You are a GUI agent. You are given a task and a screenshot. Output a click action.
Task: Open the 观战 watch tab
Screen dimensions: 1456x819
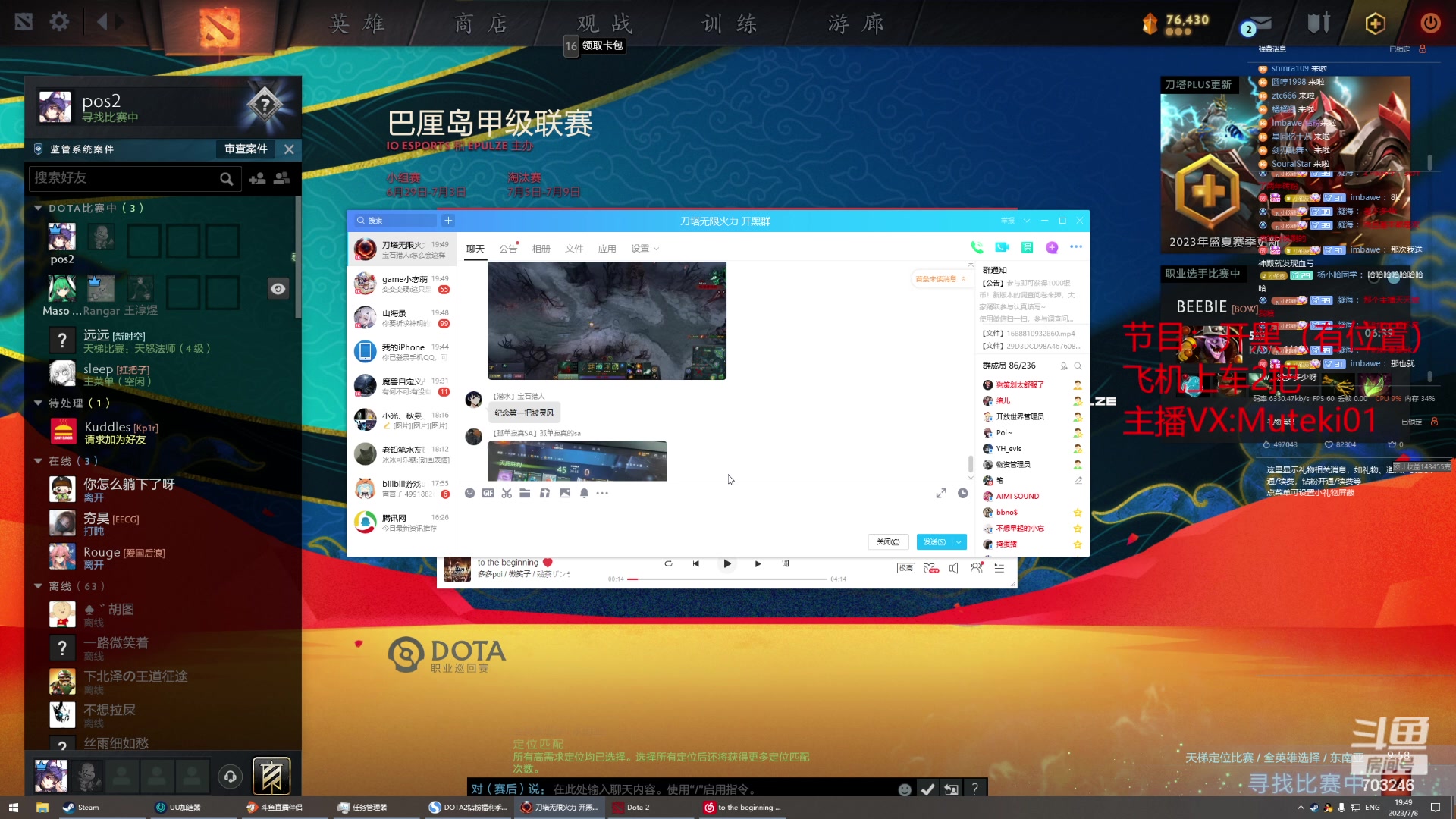click(604, 24)
